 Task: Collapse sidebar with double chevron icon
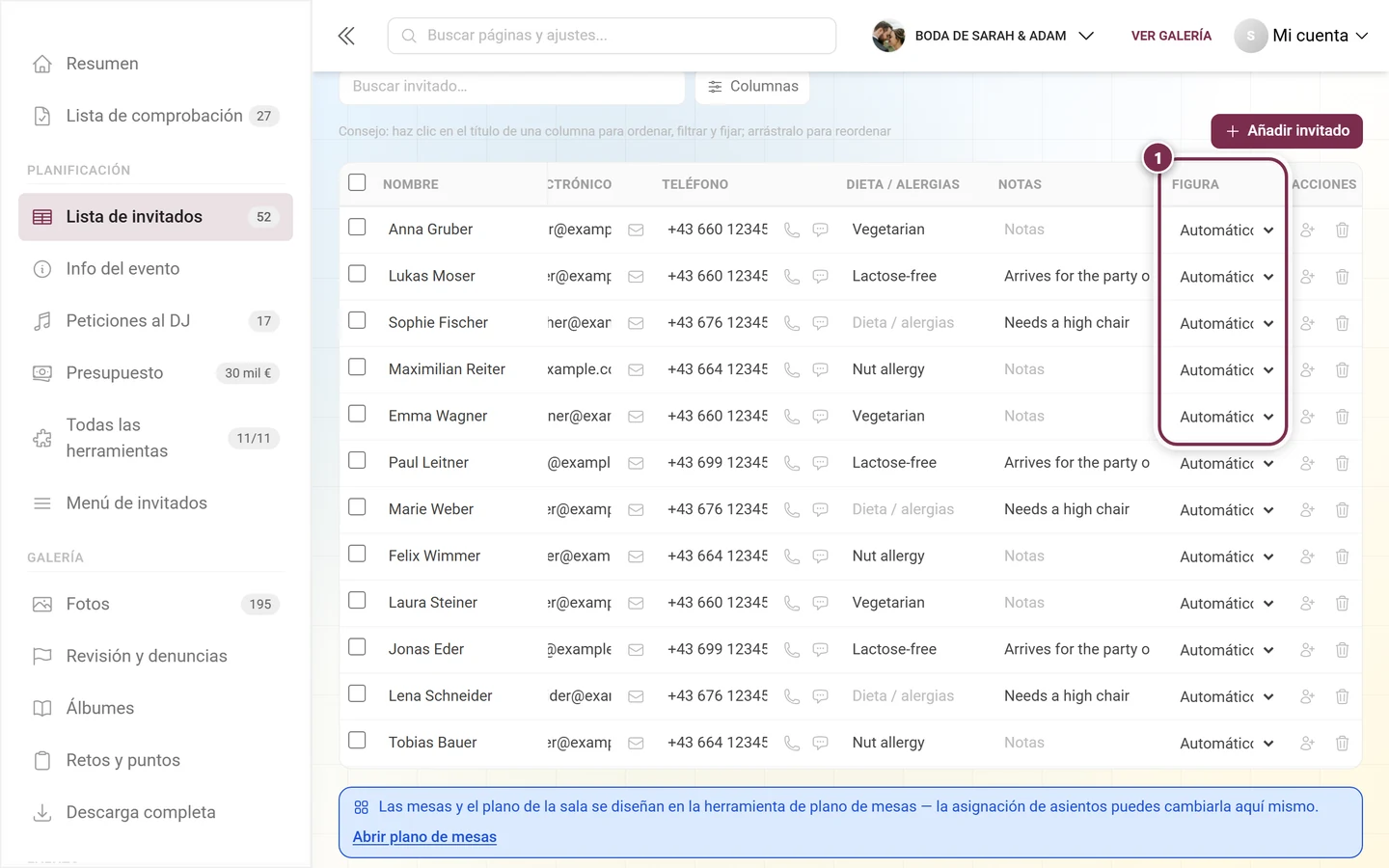click(346, 36)
